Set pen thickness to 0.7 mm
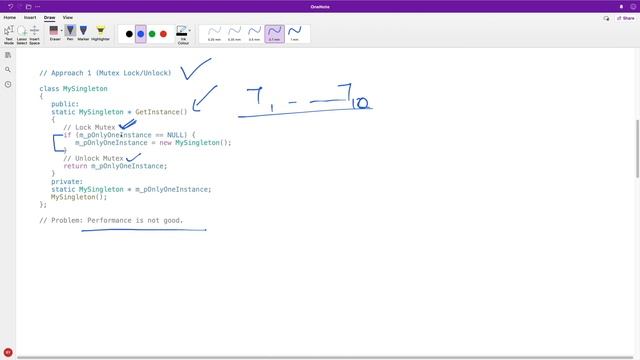This screenshot has height=360, width=640. pos(274,33)
